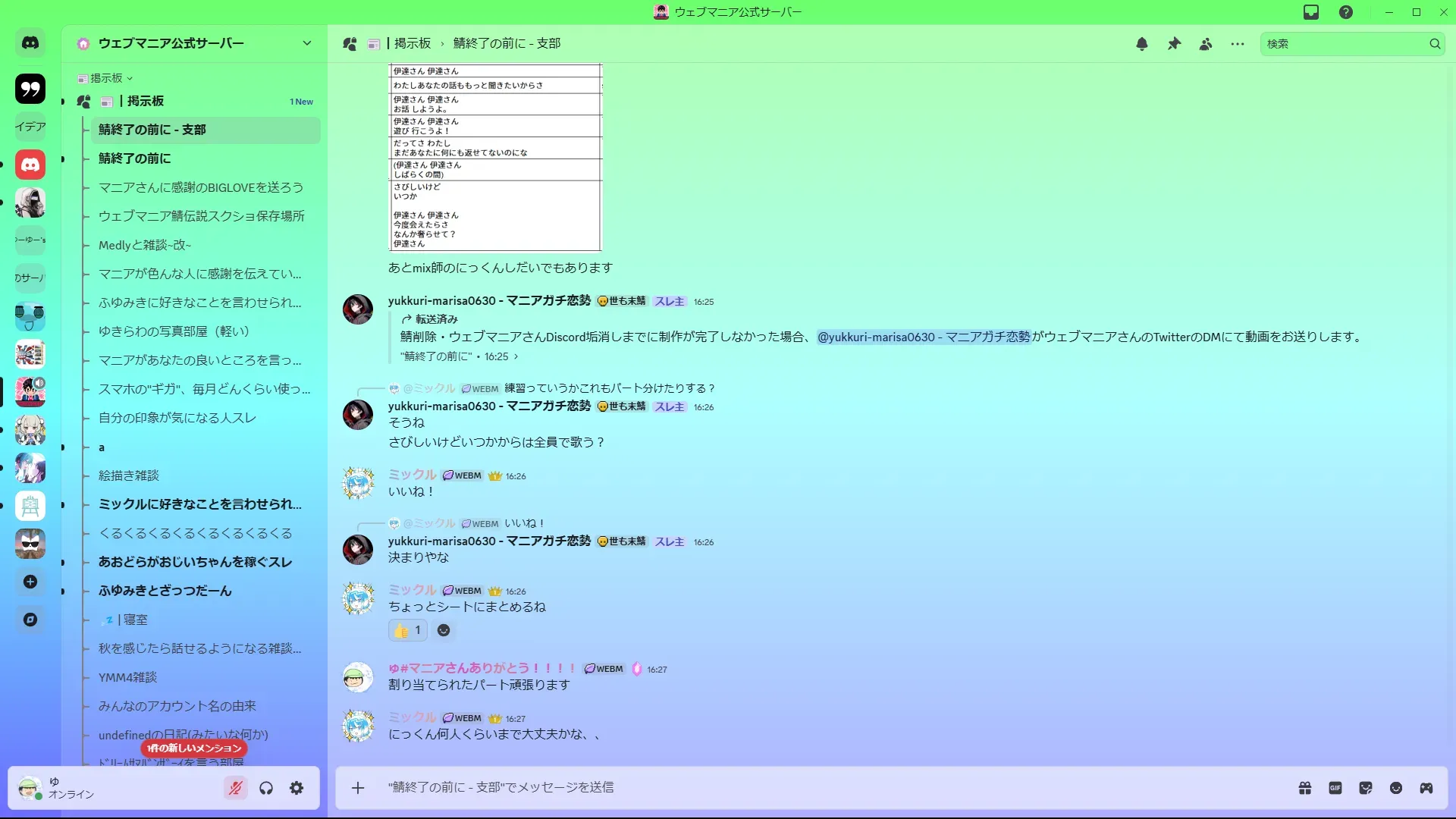The width and height of the screenshot is (1456, 819).
Task: Expand 掲示板 category chevron
Action: tap(130, 78)
